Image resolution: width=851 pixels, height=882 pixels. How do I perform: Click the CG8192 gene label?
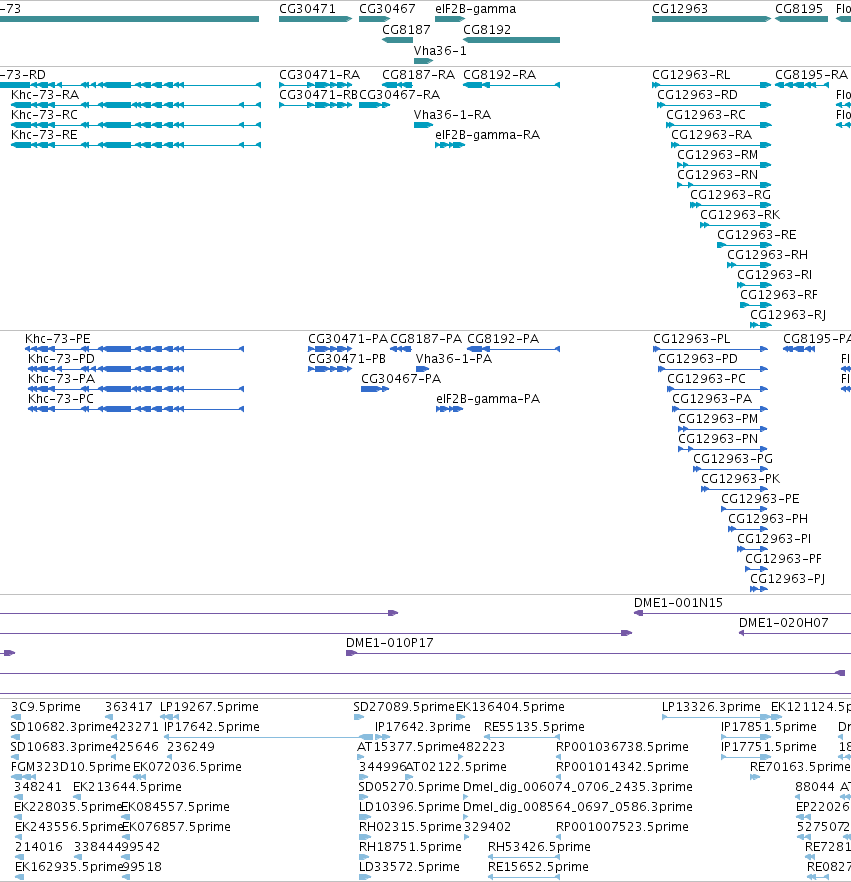487,30
